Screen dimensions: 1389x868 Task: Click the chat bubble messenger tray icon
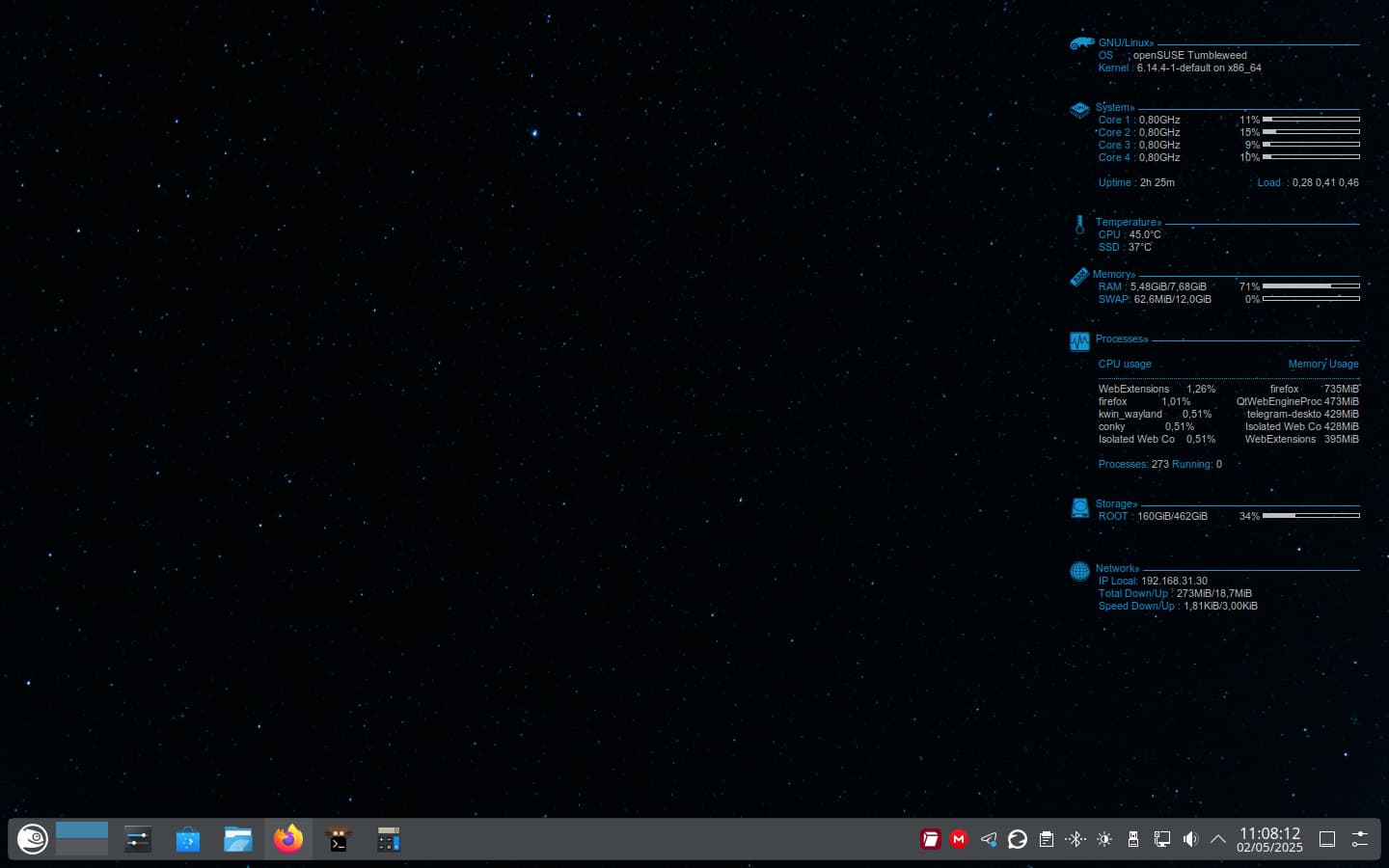(1018, 839)
